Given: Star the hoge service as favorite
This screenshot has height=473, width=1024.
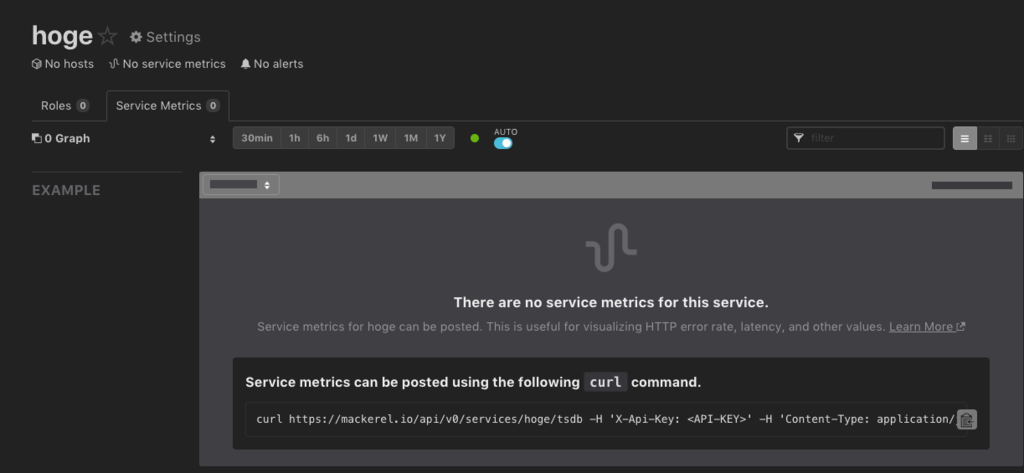Looking at the screenshot, I should tap(107, 37).
